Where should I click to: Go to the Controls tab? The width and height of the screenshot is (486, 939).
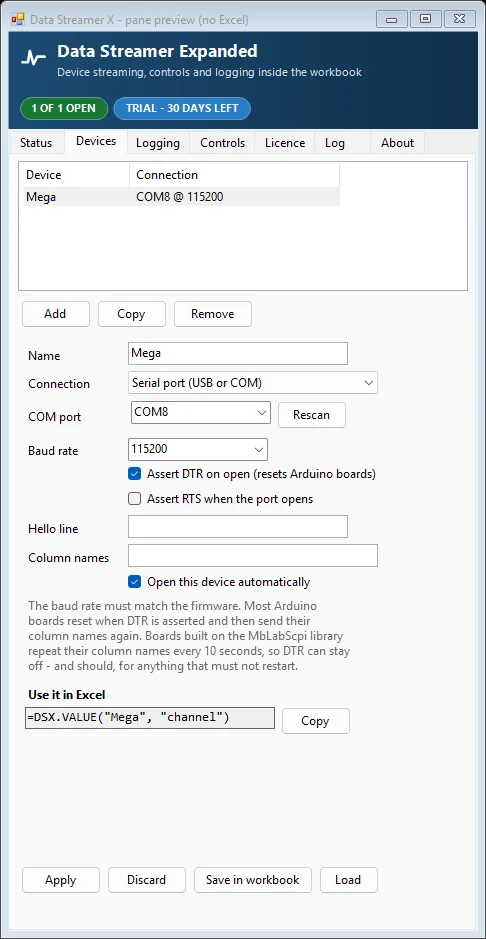pyautogui.click(x=223, y=143)
